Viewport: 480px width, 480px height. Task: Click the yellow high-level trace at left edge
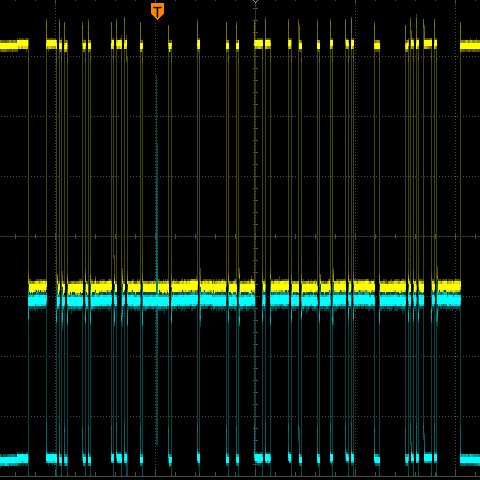[x=14, y=45]
